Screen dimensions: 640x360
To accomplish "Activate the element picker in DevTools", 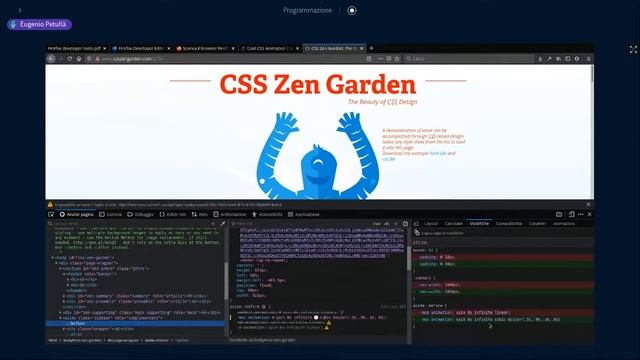I will 51,214.
